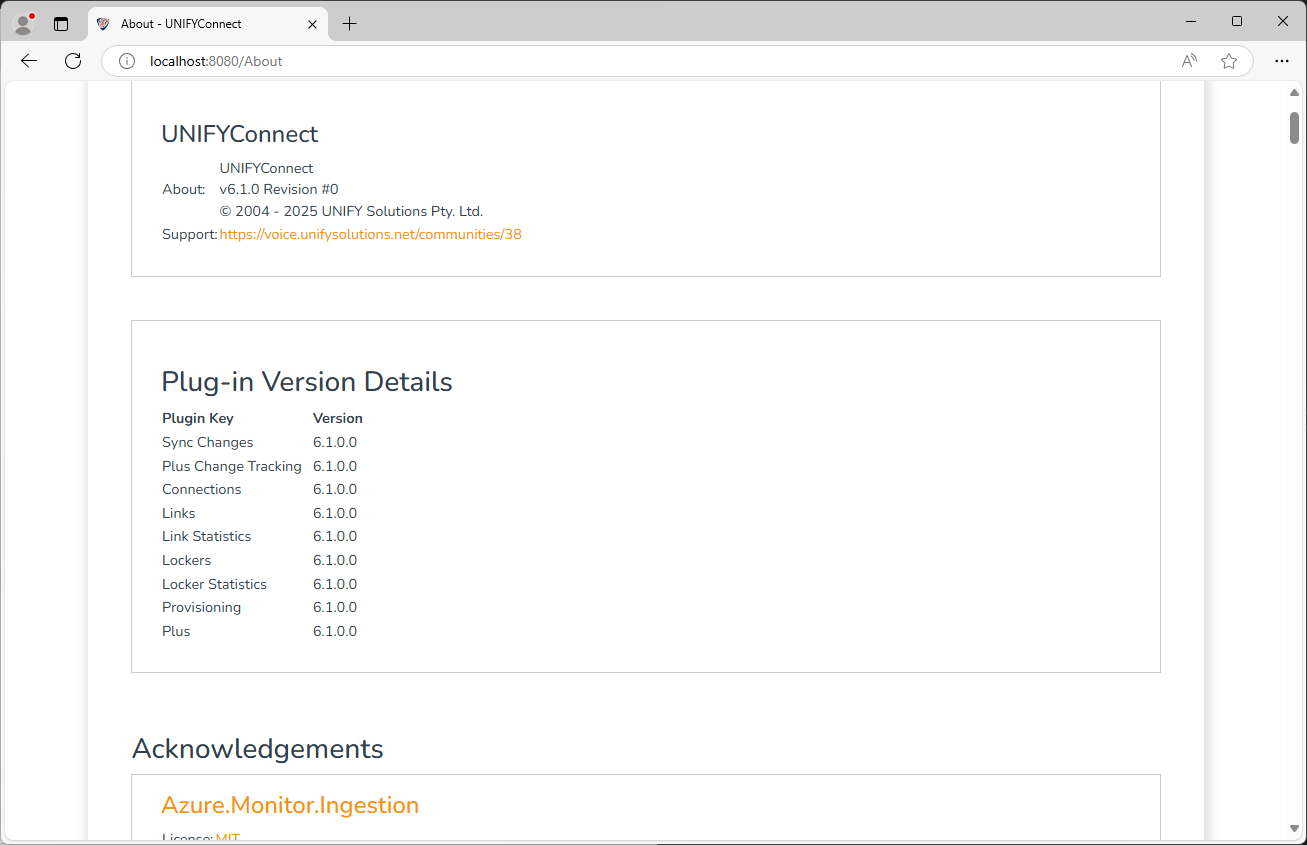Click the Link Statistics plugin row
1307x845 pixels.
click(260, 537)
